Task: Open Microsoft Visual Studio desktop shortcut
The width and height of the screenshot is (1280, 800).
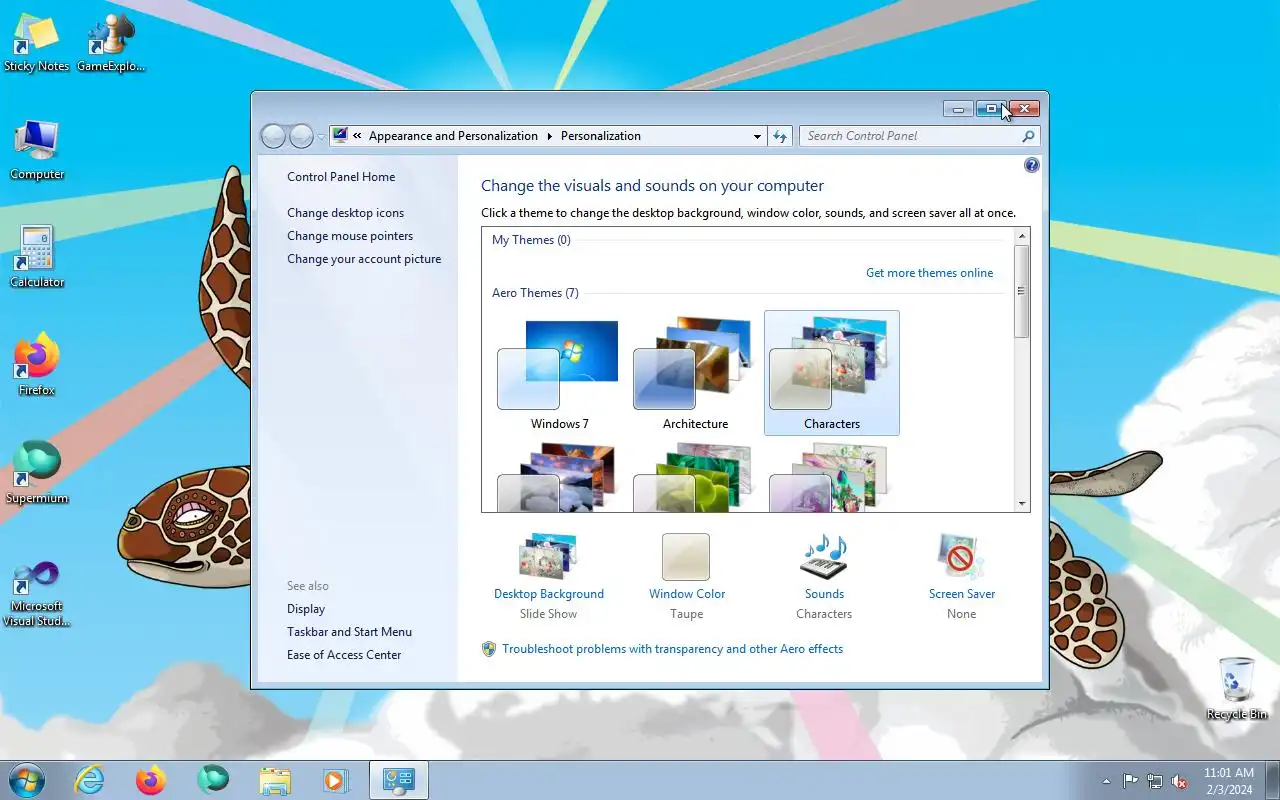Action: click(37, 594)
